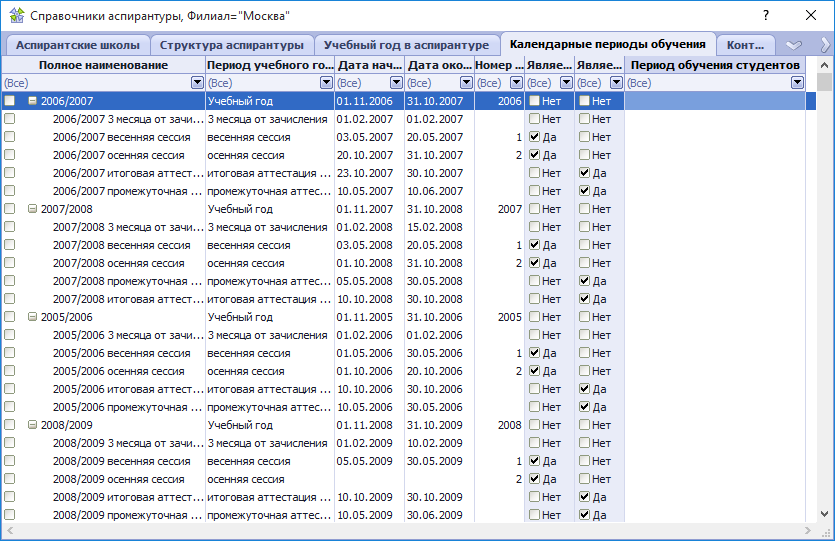Open filter dropdown for Полное наименование column

[x=197, y=83]
